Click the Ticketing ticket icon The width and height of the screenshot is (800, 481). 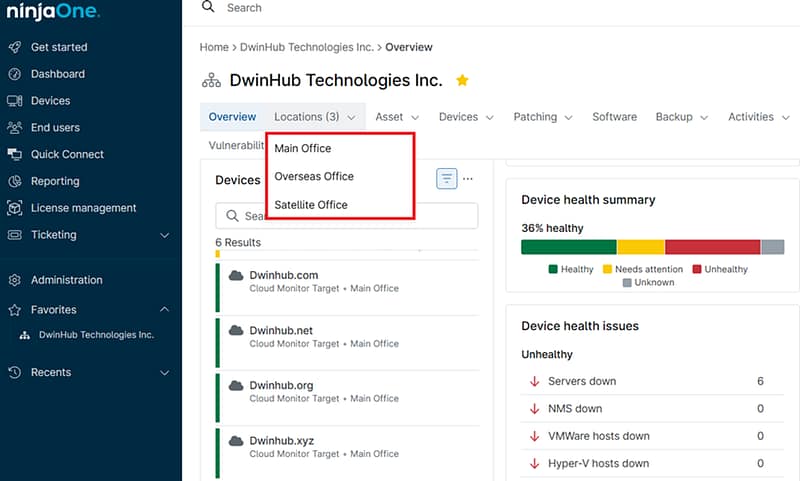[x=15, y=235]
